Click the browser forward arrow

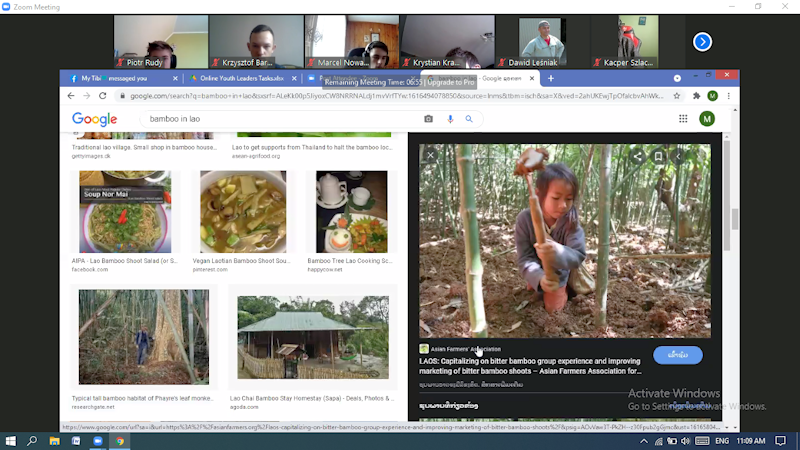coord(87,96)
